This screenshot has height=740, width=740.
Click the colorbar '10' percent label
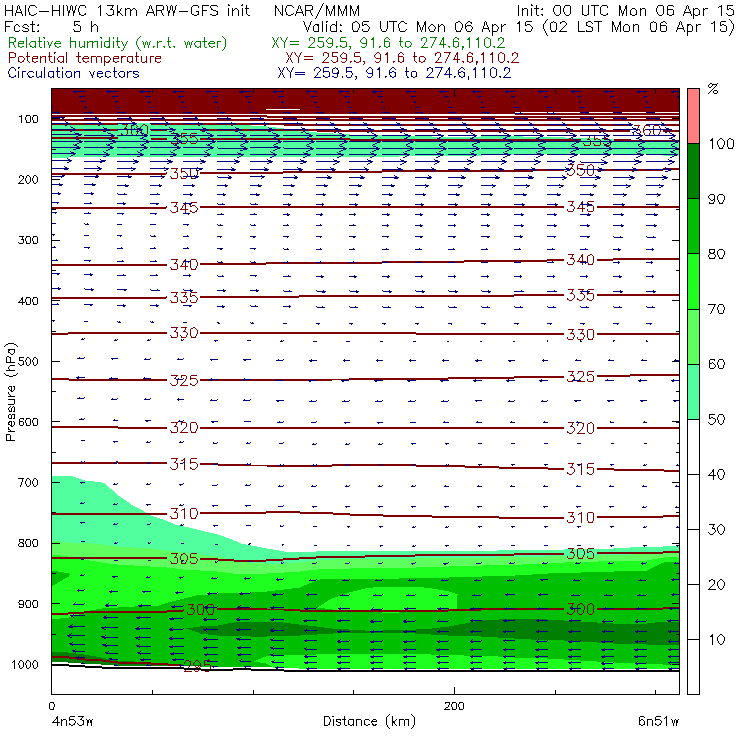coord(716,639)
